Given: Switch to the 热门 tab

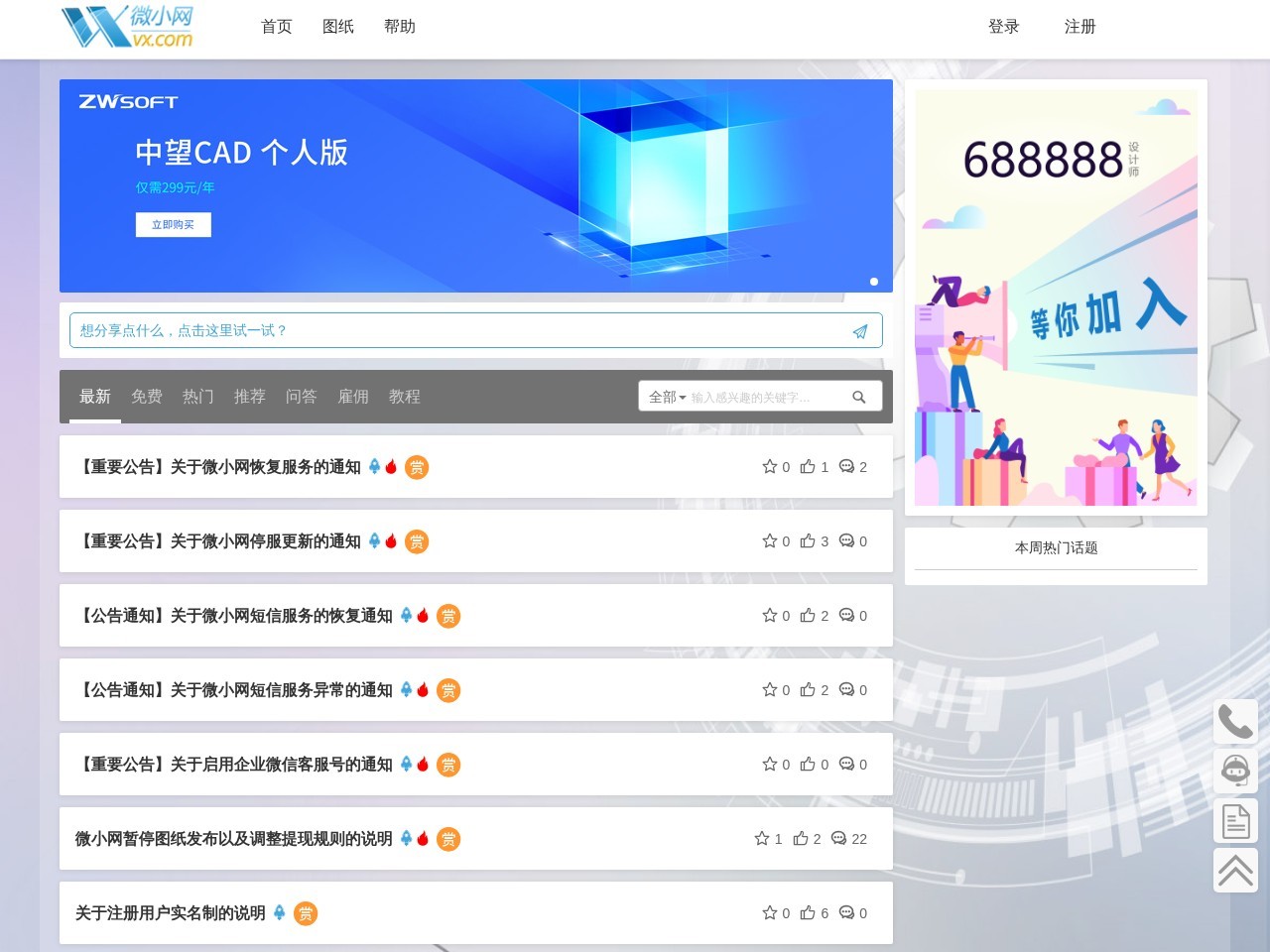Looking at the screenshot, I should point(197,397).
